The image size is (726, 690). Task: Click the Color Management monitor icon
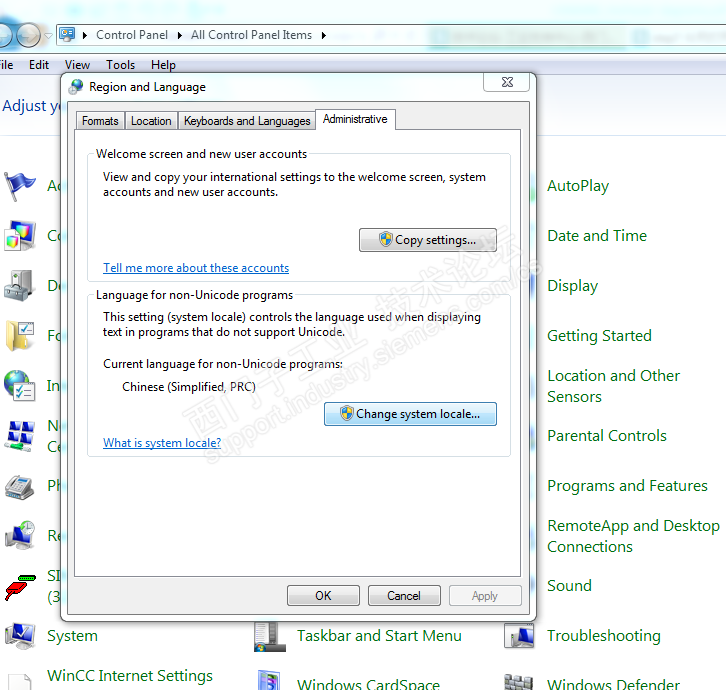coord(19,236)
